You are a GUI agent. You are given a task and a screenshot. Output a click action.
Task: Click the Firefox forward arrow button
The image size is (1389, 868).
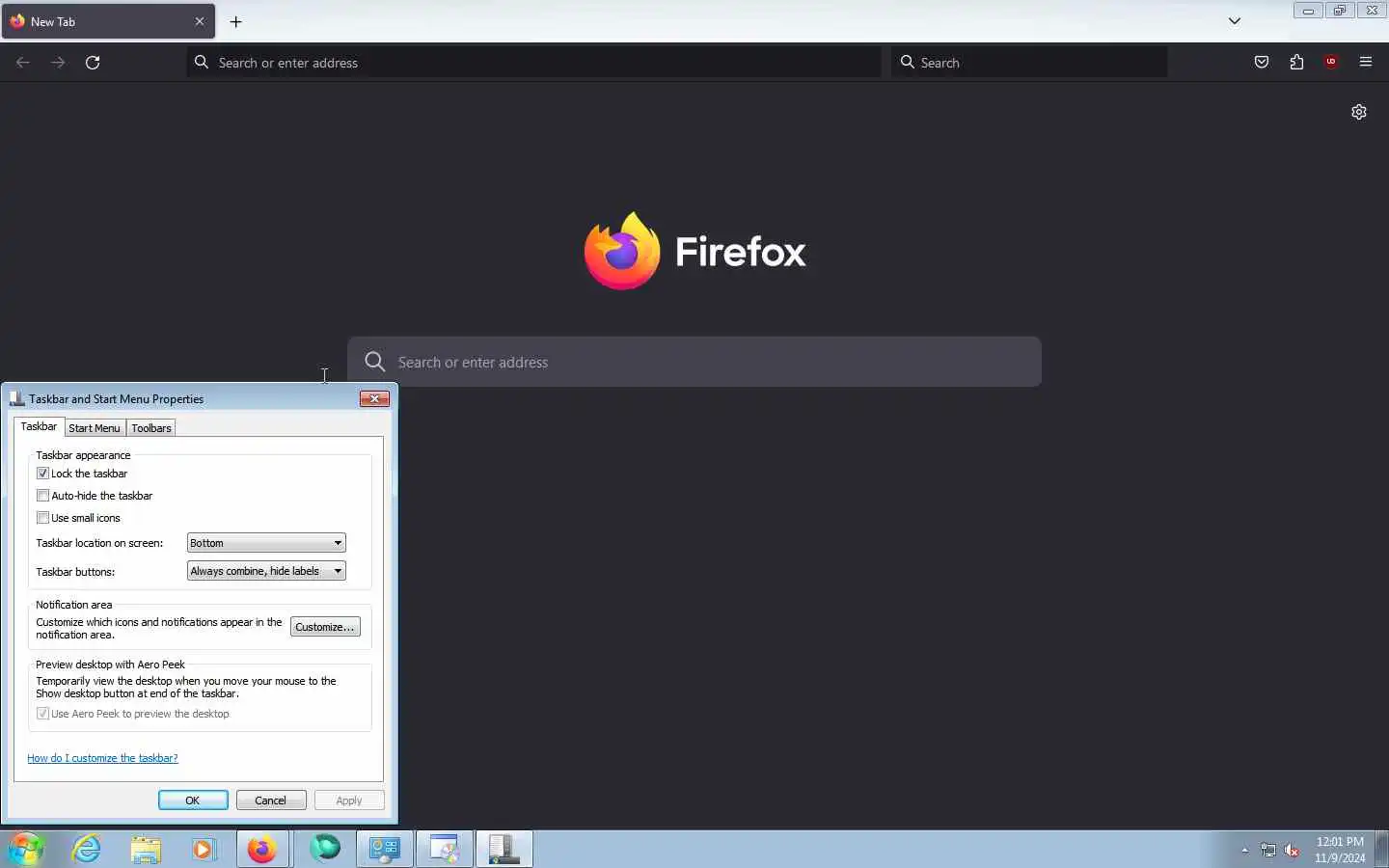pos(58,63)
